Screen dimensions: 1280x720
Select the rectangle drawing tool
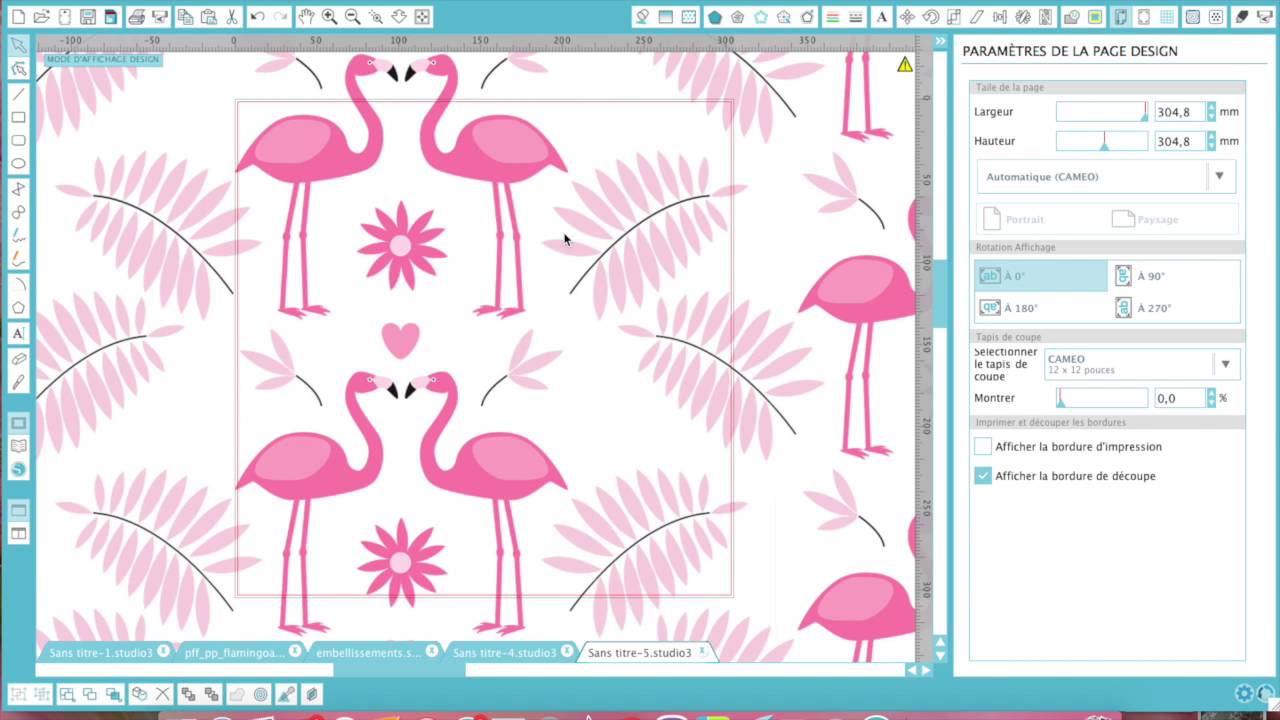18,117
